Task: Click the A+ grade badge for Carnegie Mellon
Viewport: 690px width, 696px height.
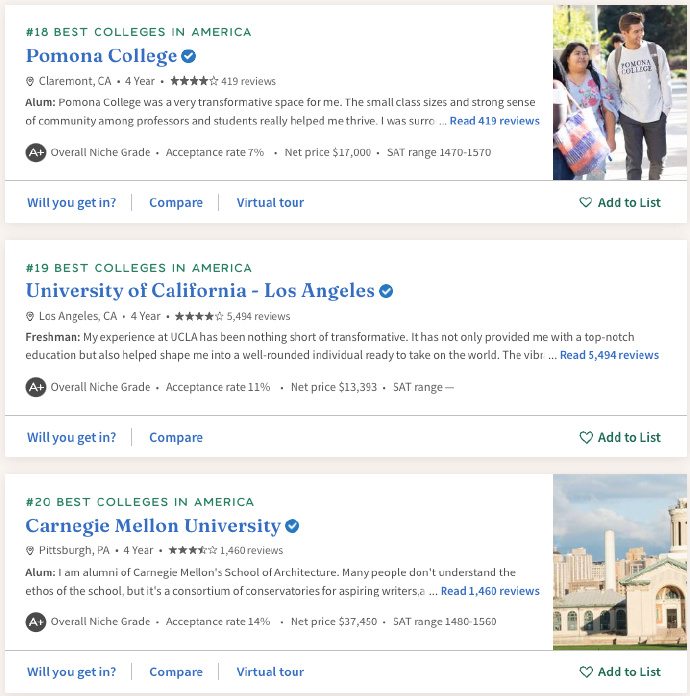Action: pos(36,622)
